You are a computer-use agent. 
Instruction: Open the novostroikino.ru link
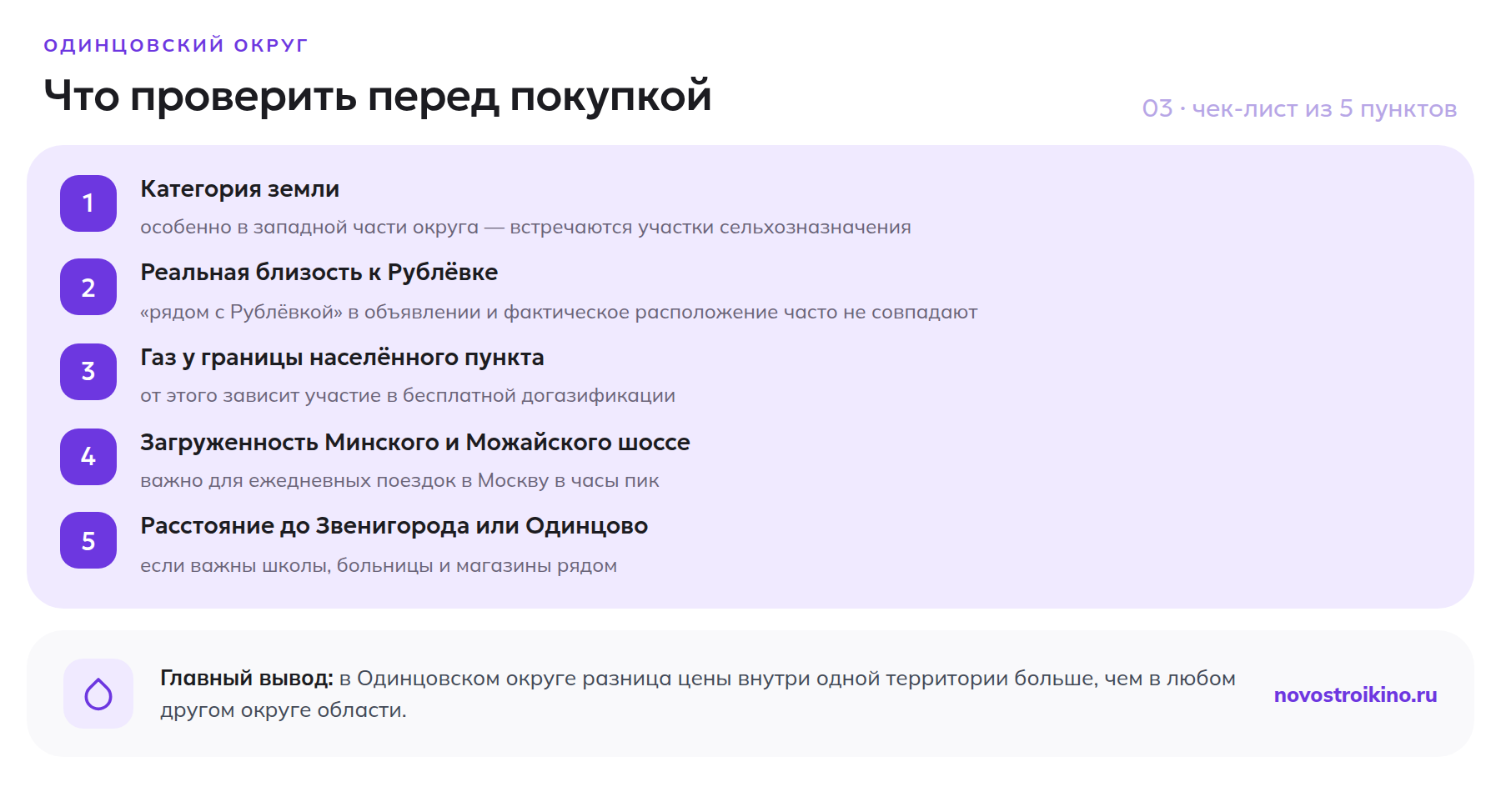(x=1355, y=694)
